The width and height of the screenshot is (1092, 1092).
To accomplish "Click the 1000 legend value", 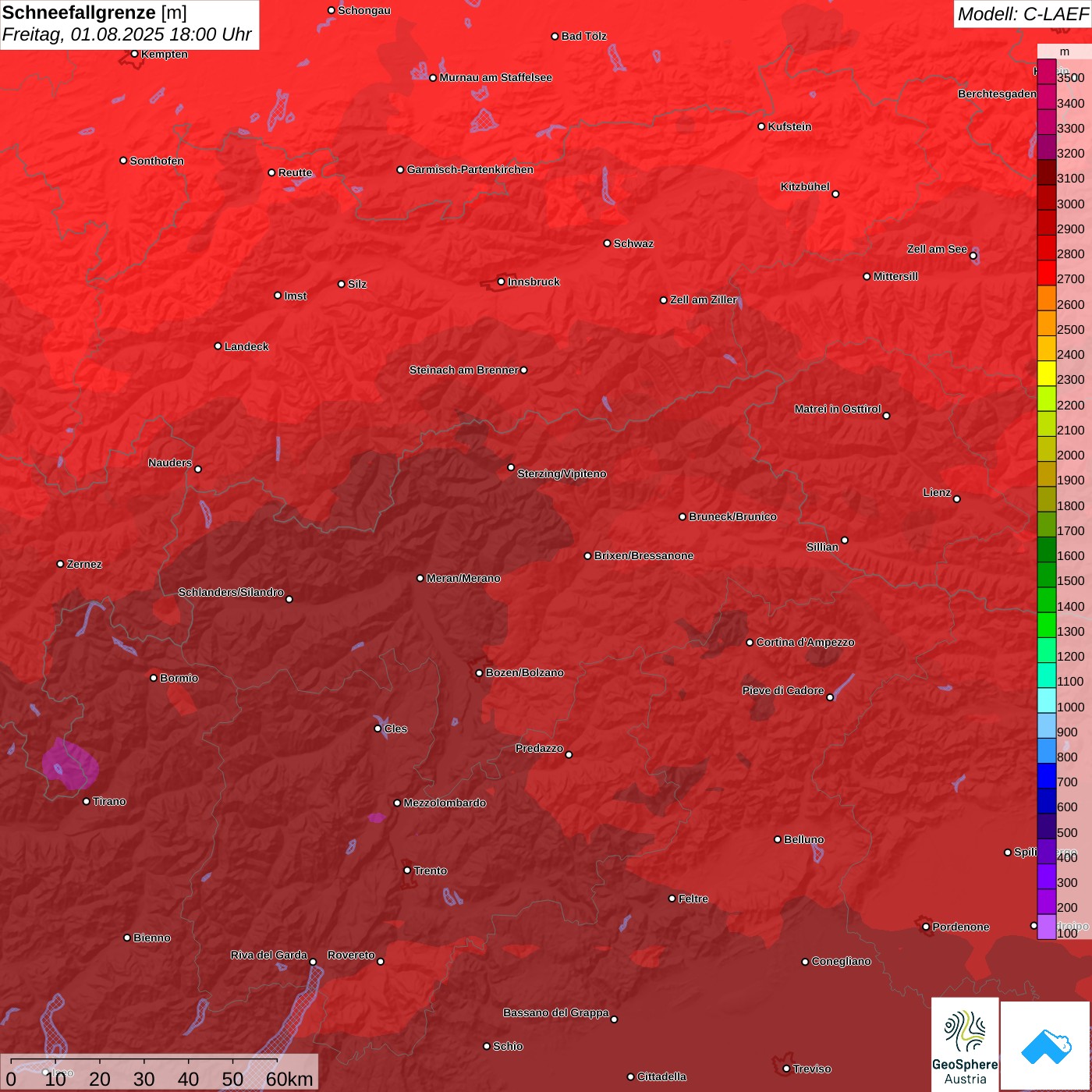I will tap(1070, 707).
